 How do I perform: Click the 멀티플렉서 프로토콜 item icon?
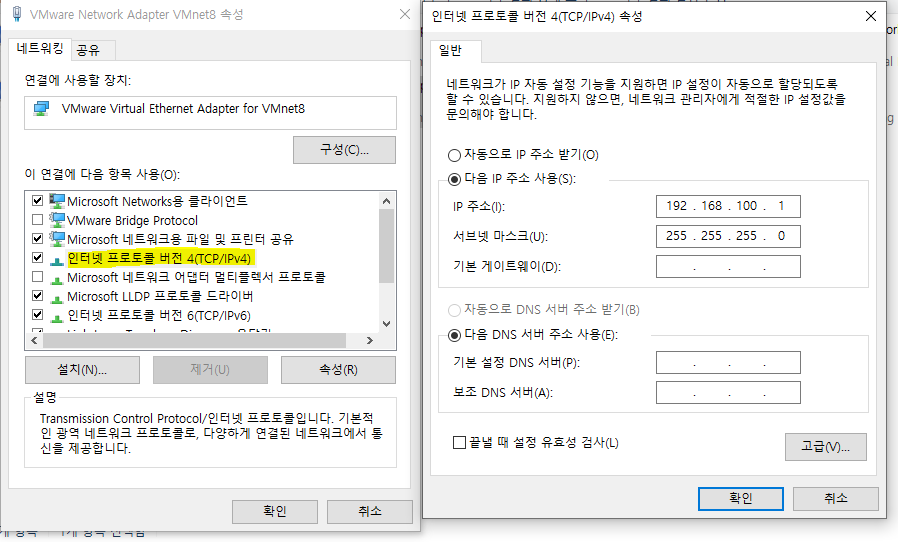tap(57, 280)
